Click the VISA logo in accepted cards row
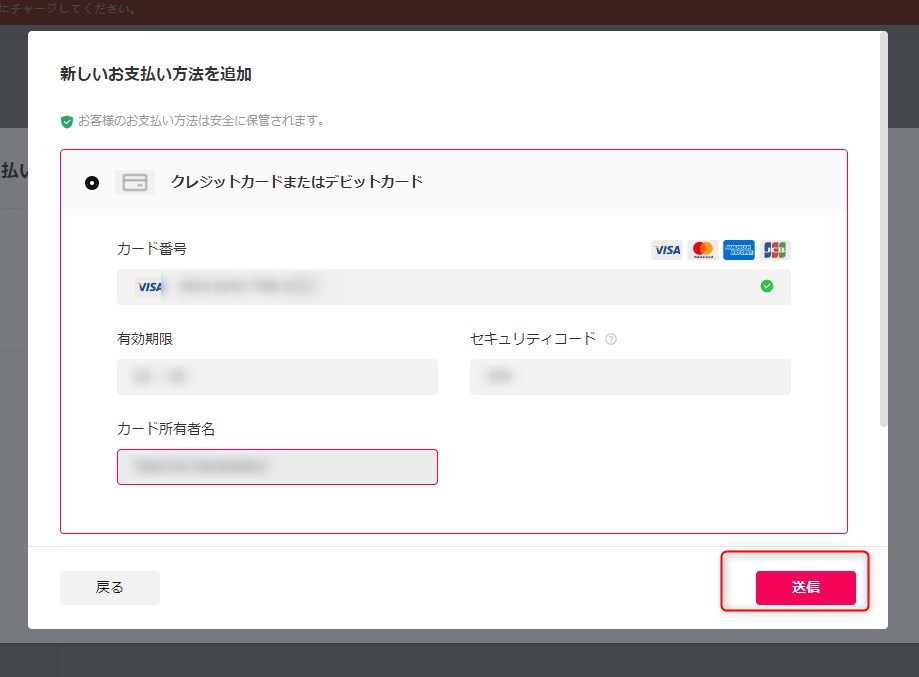Viewport: 919px width, 677px height. [x=666, y=250]
